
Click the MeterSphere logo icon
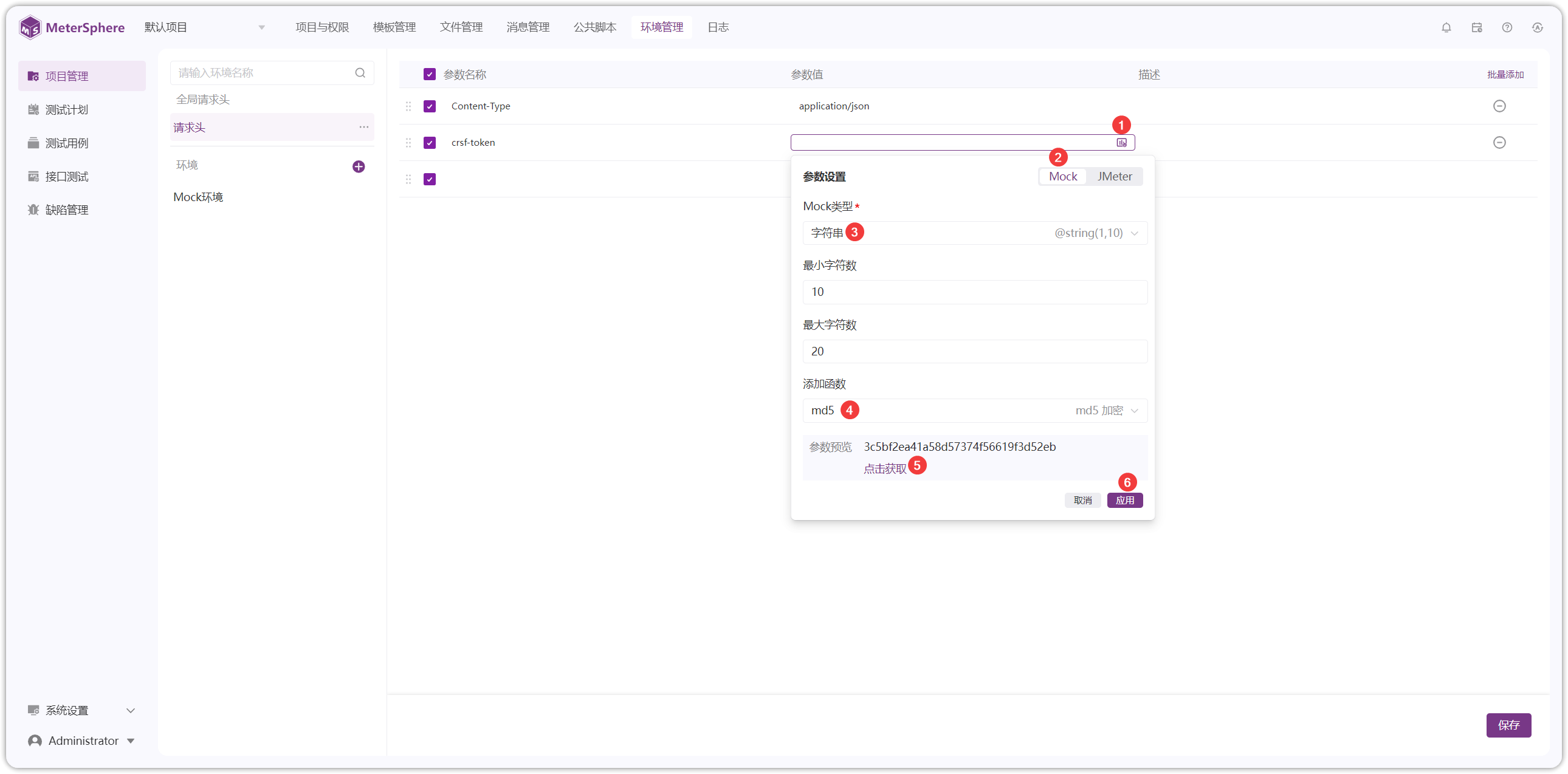(x=30, y=27)
